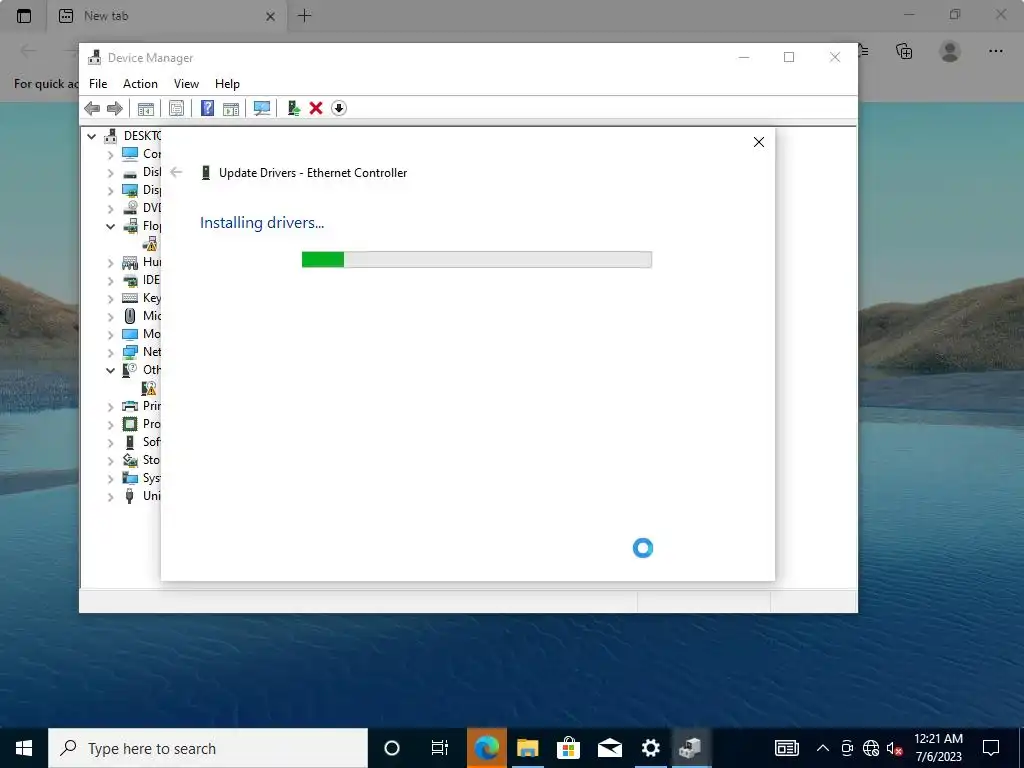The image size is (1024, 768).
Task: Select the warning device under Floppy controllers
Action: [x=150, y=244]
